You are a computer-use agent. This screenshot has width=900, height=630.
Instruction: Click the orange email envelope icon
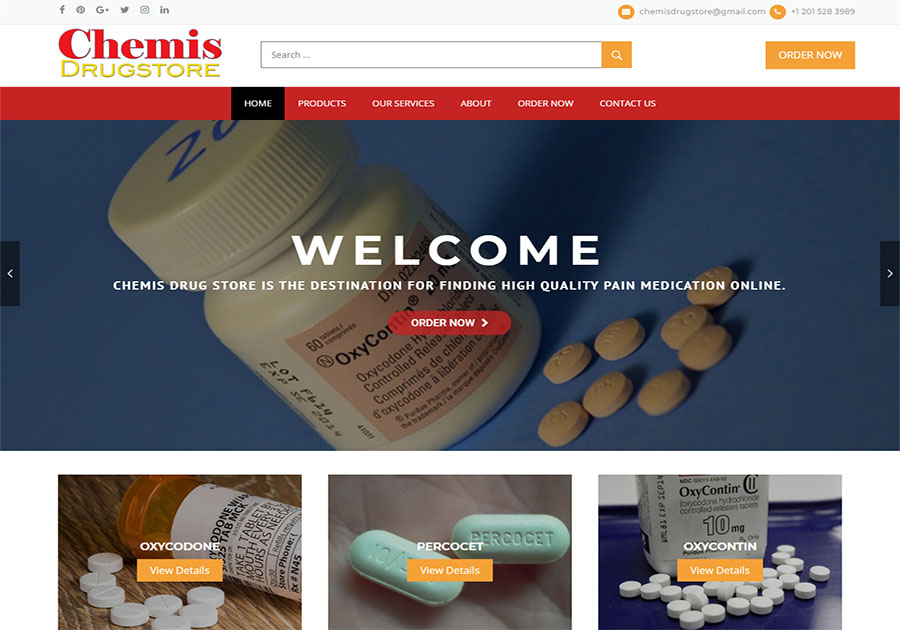click(626, 11)
